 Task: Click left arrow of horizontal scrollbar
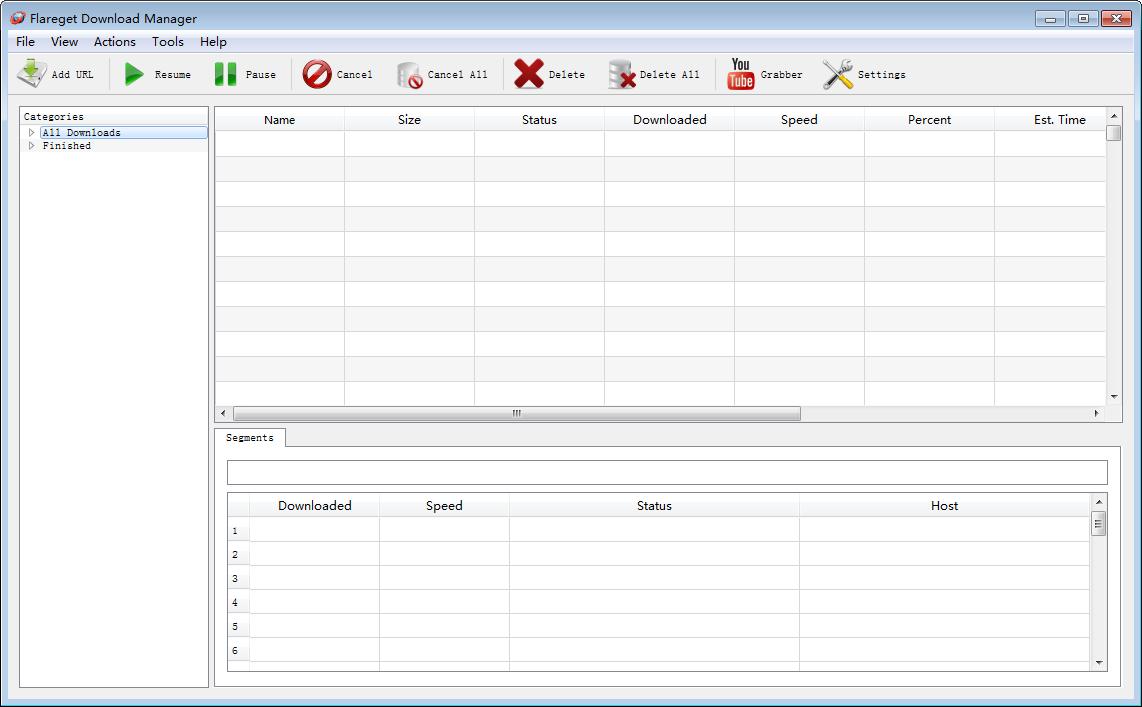[x=224, y=414]
